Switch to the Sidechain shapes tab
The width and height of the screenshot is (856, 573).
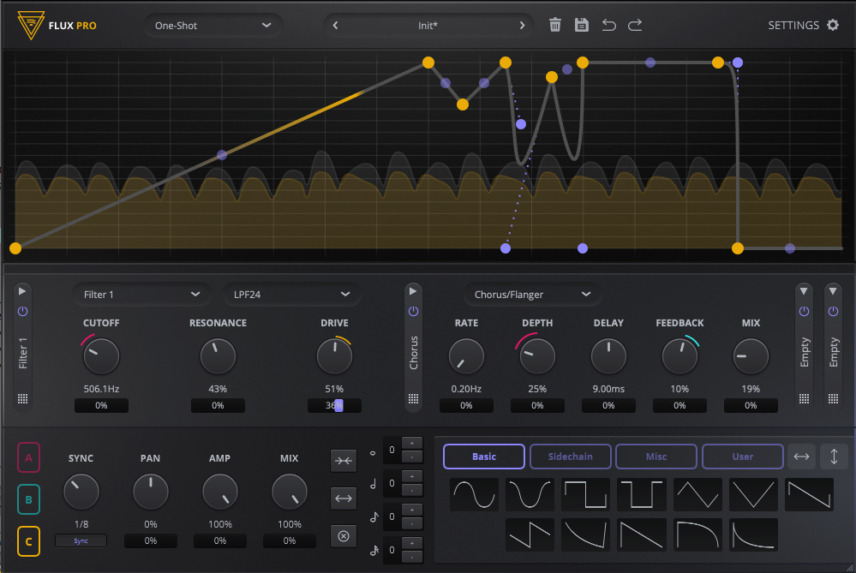click(x=570, y=456)
